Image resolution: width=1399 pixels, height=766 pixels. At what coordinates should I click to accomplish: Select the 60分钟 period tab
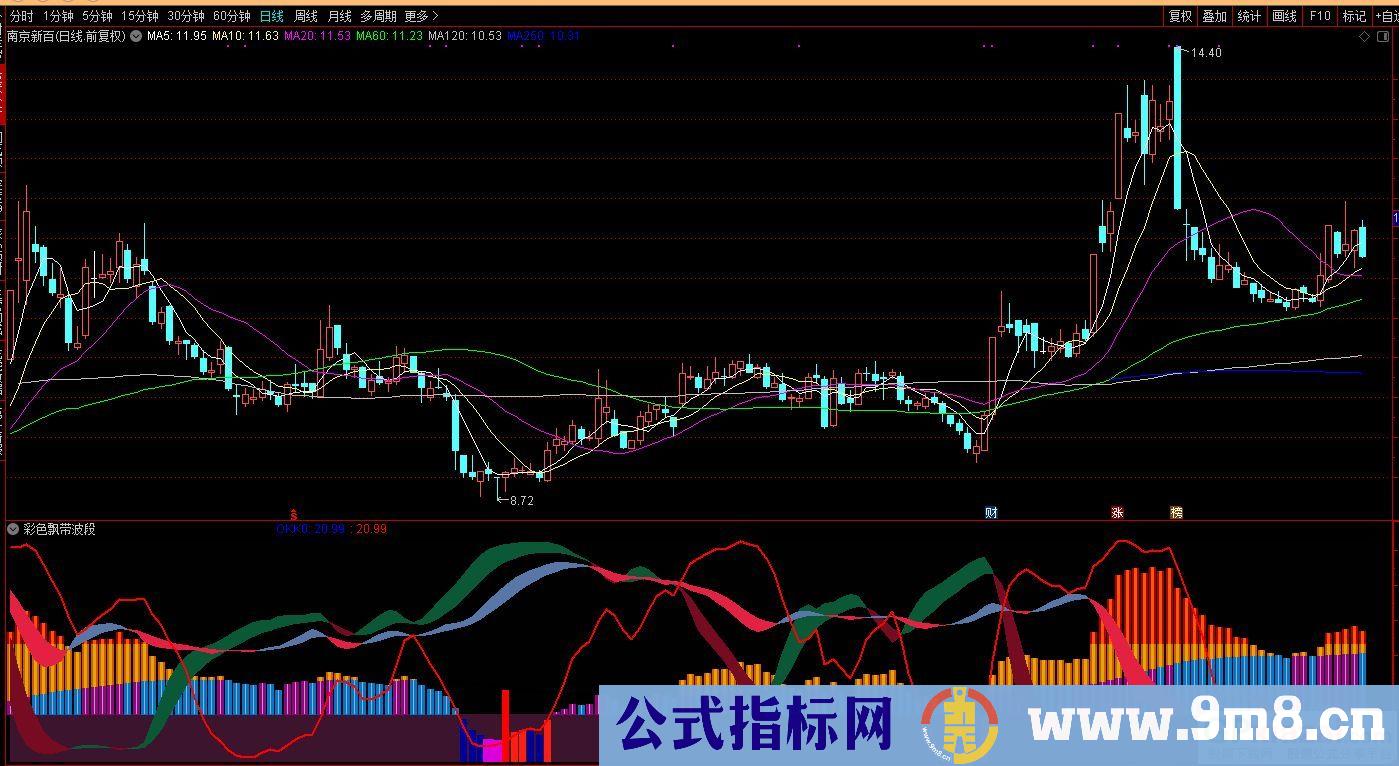click(232, 16)
